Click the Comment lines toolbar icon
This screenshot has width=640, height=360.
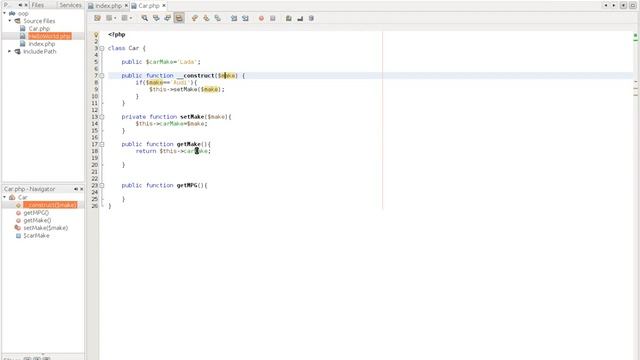click(x=289, y=18)
